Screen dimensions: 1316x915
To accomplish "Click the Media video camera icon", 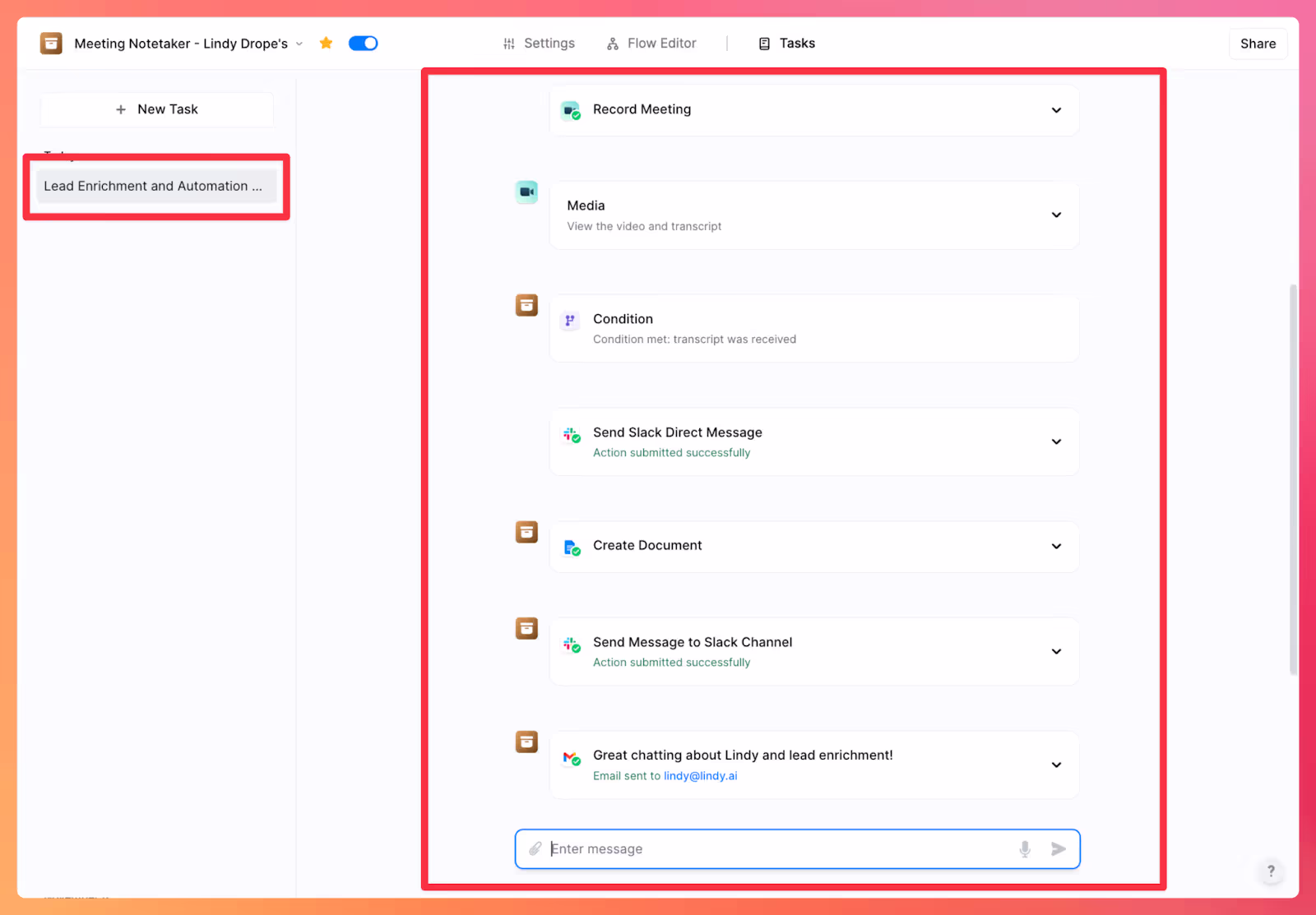I will click(526, 192).
